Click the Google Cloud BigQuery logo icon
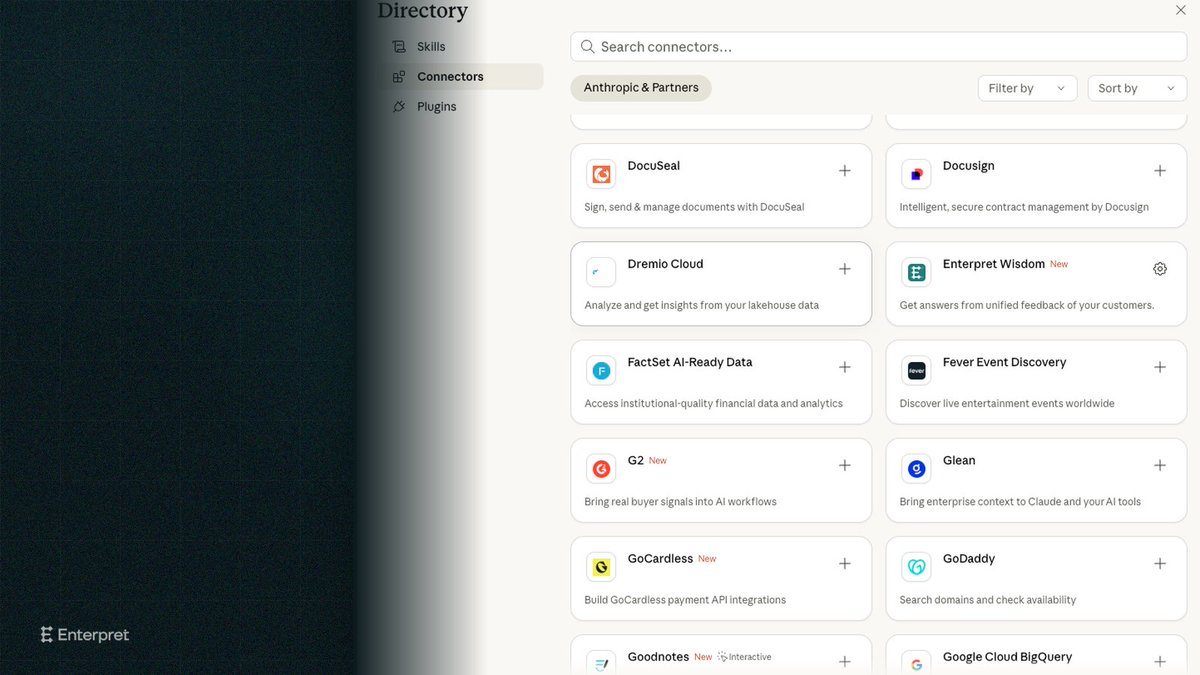Screen dimensions: 1200x675 tap(916, 662)
